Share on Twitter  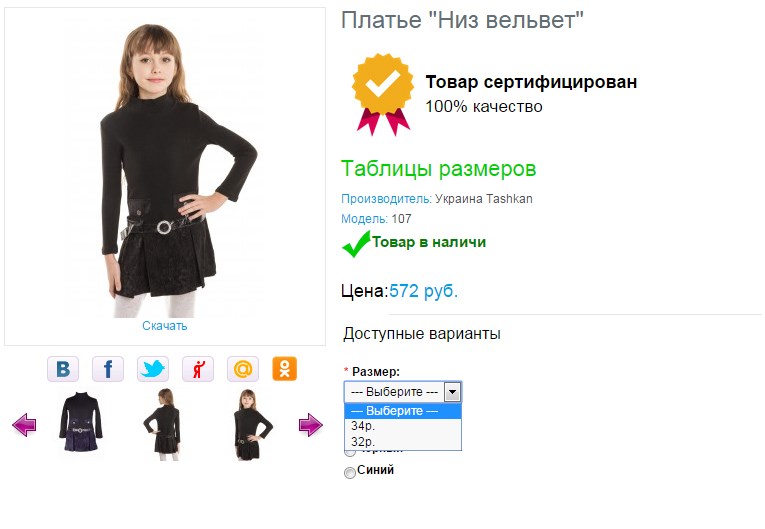coord(153,369)
